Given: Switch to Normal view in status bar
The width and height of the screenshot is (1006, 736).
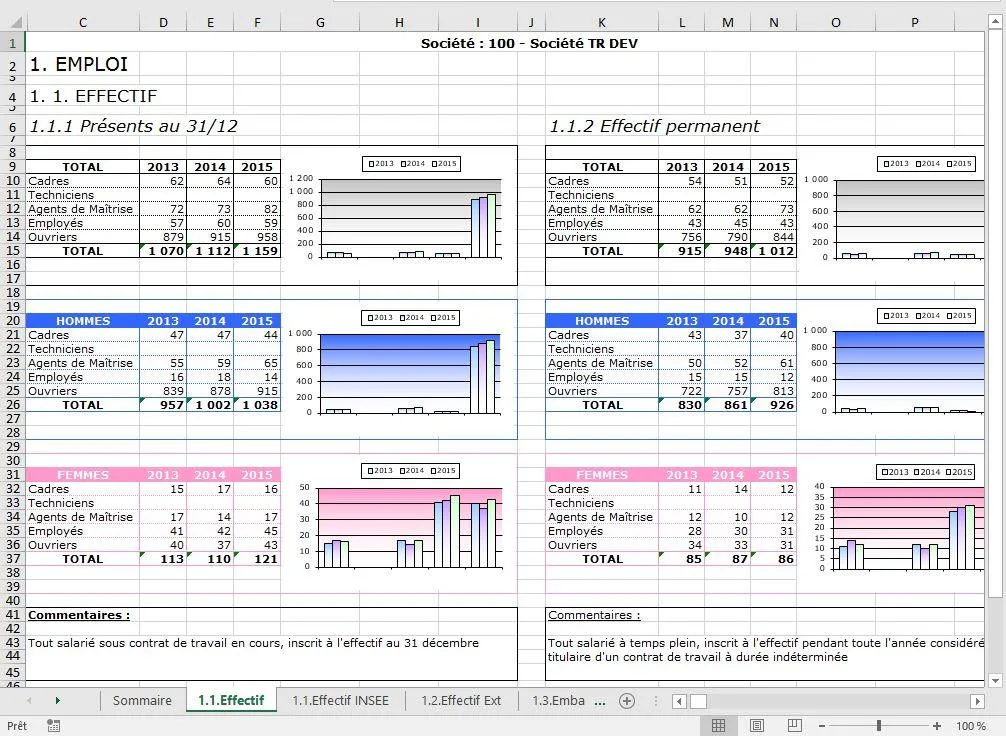Looking at the screenshot, I should 719,726.
